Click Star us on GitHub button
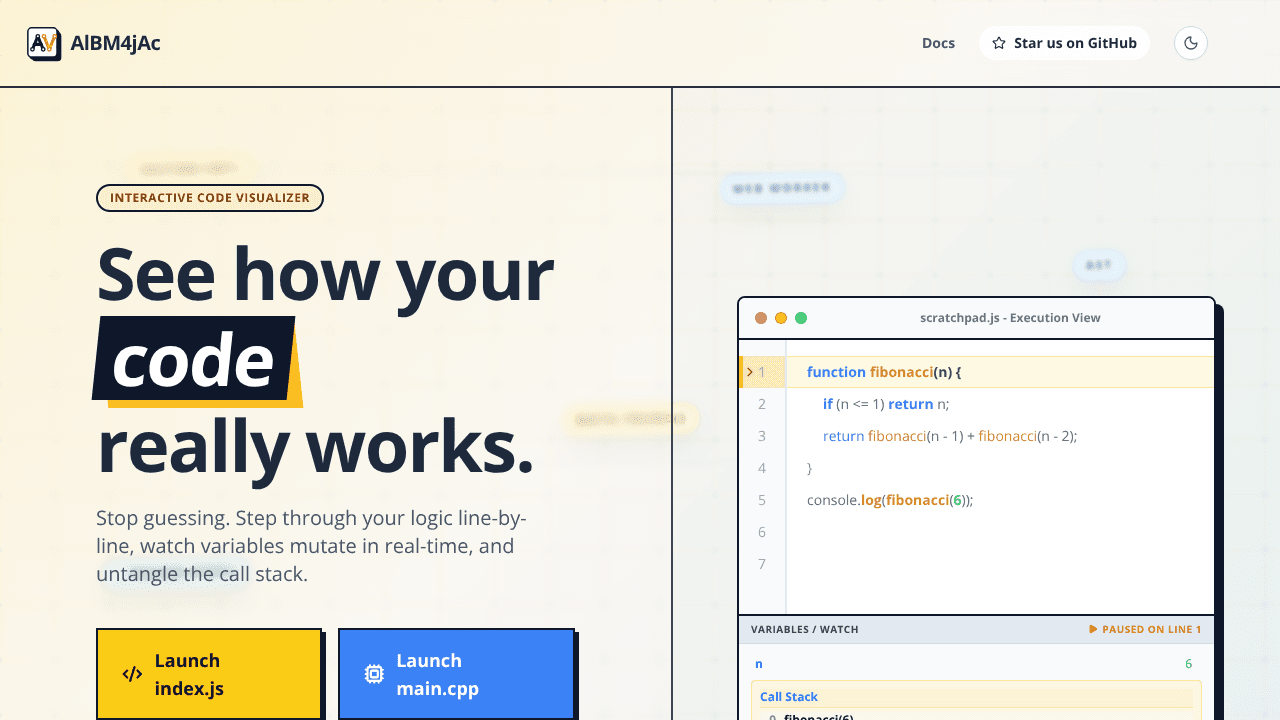The width and height of the screenshot is (1280, 720). coord(1064,43)
